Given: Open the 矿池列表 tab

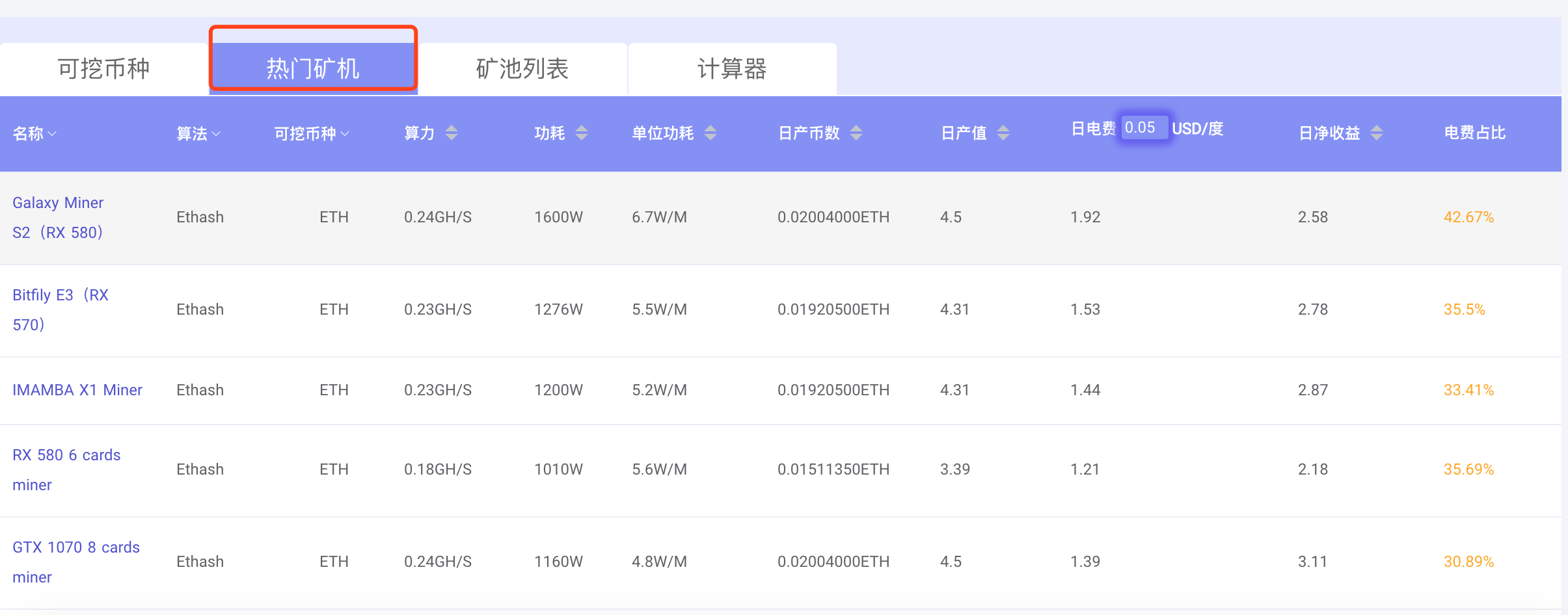Looking at the screenshot, I should coord(522,69).
